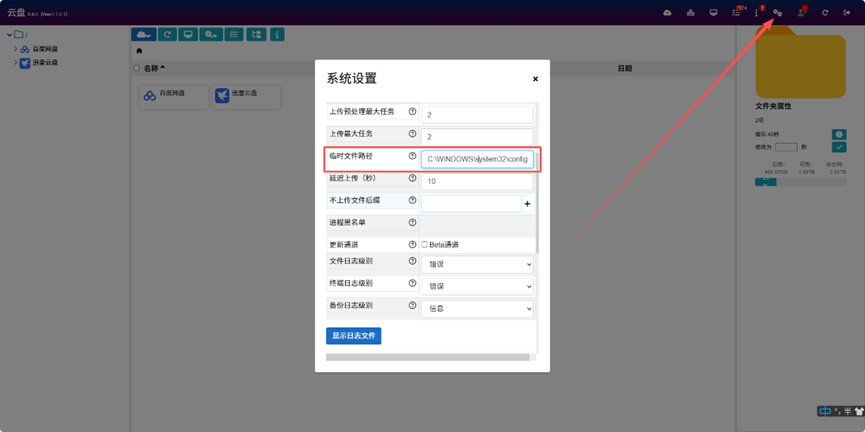Switch to list view toolbar button
This screenshot has width=865, height=432.
tap(234, 34)
